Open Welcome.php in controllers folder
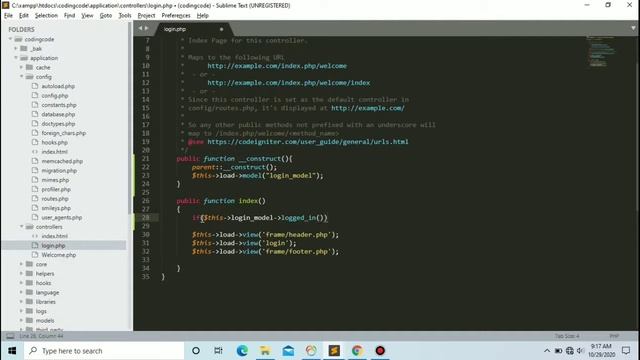Screen dimensions: 640x360 pos(58,255)
